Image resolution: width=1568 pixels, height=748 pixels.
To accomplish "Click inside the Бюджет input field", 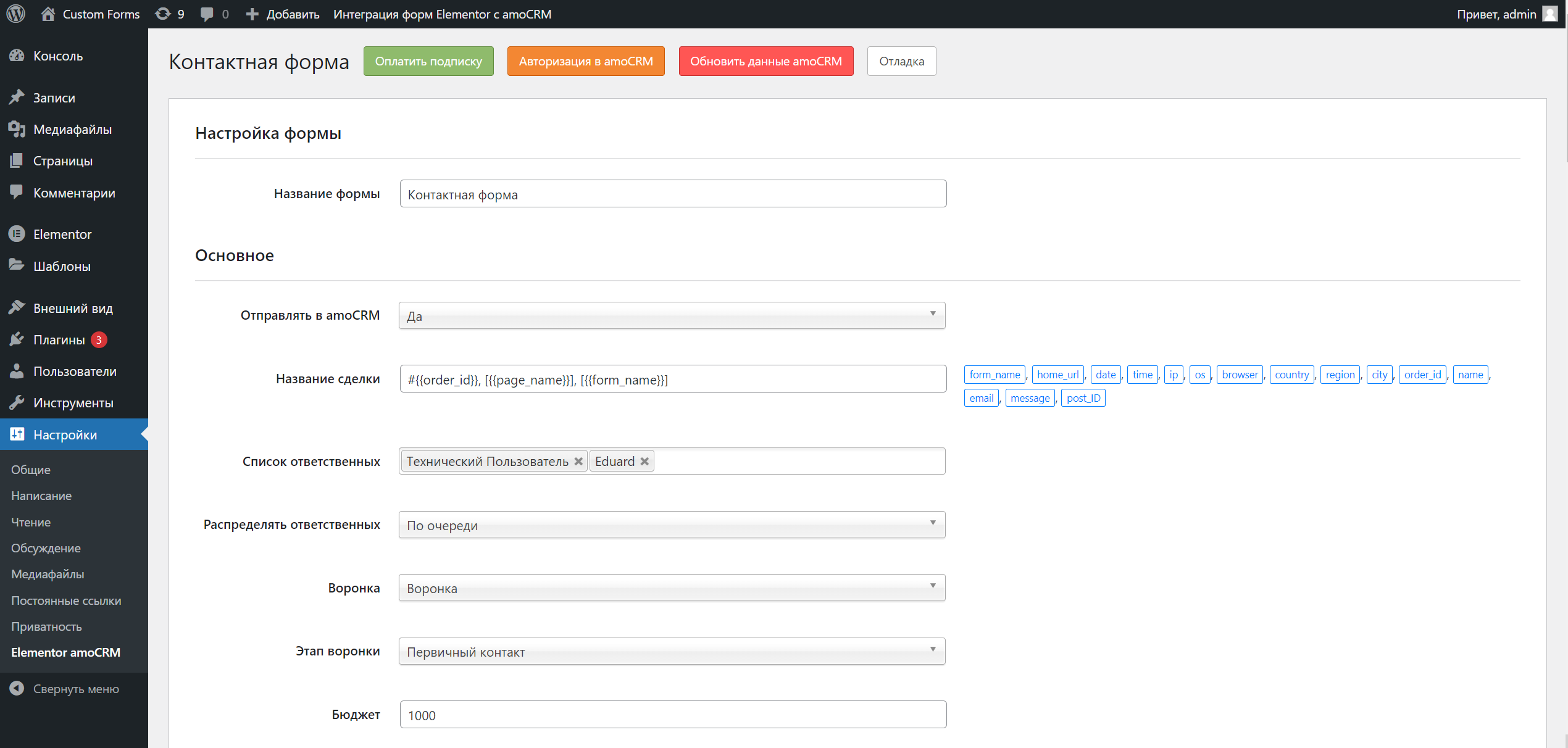I will [x=672, y=714].
